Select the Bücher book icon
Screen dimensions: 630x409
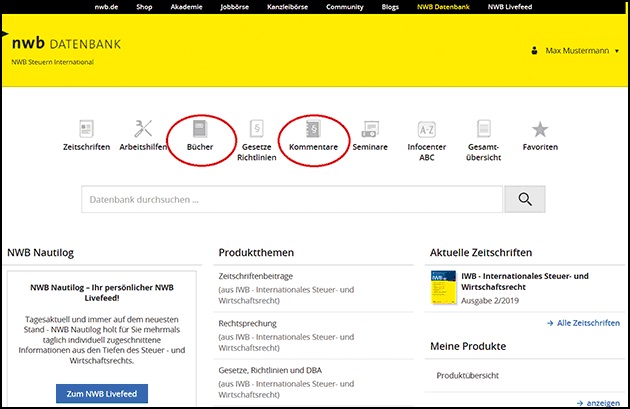click(x=199, y=129)
